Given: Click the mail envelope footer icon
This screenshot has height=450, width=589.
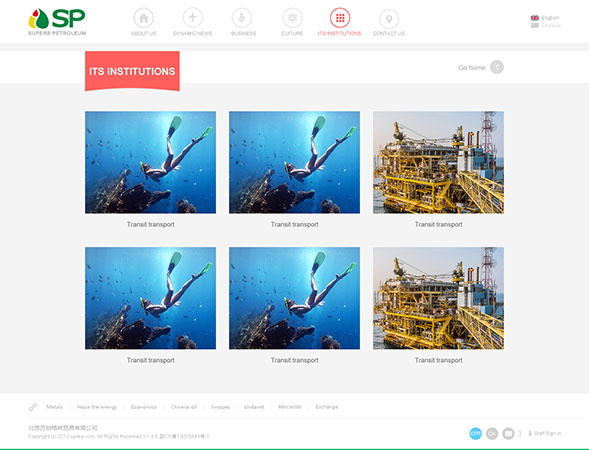Looking at the screenshot, I should (508, 433).
